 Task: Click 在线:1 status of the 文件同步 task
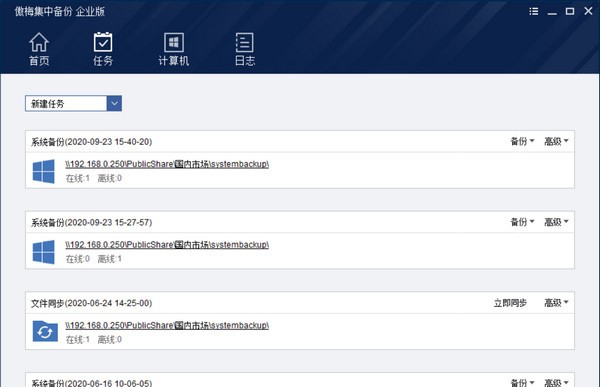tap(78, 340)
